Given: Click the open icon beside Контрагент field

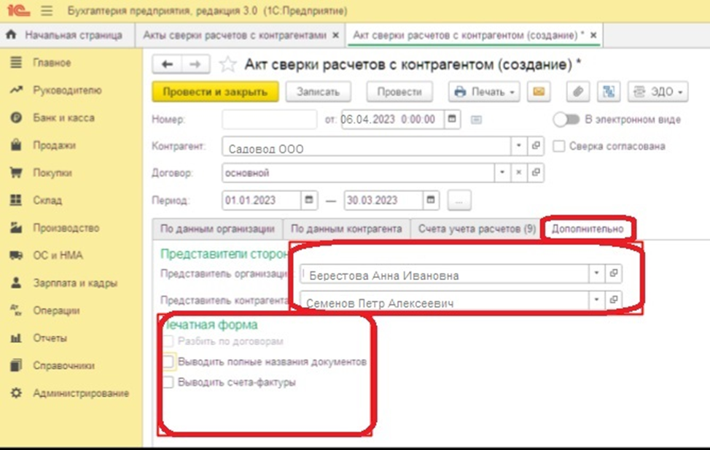Looking at the screenshot, I should point(537,146).
